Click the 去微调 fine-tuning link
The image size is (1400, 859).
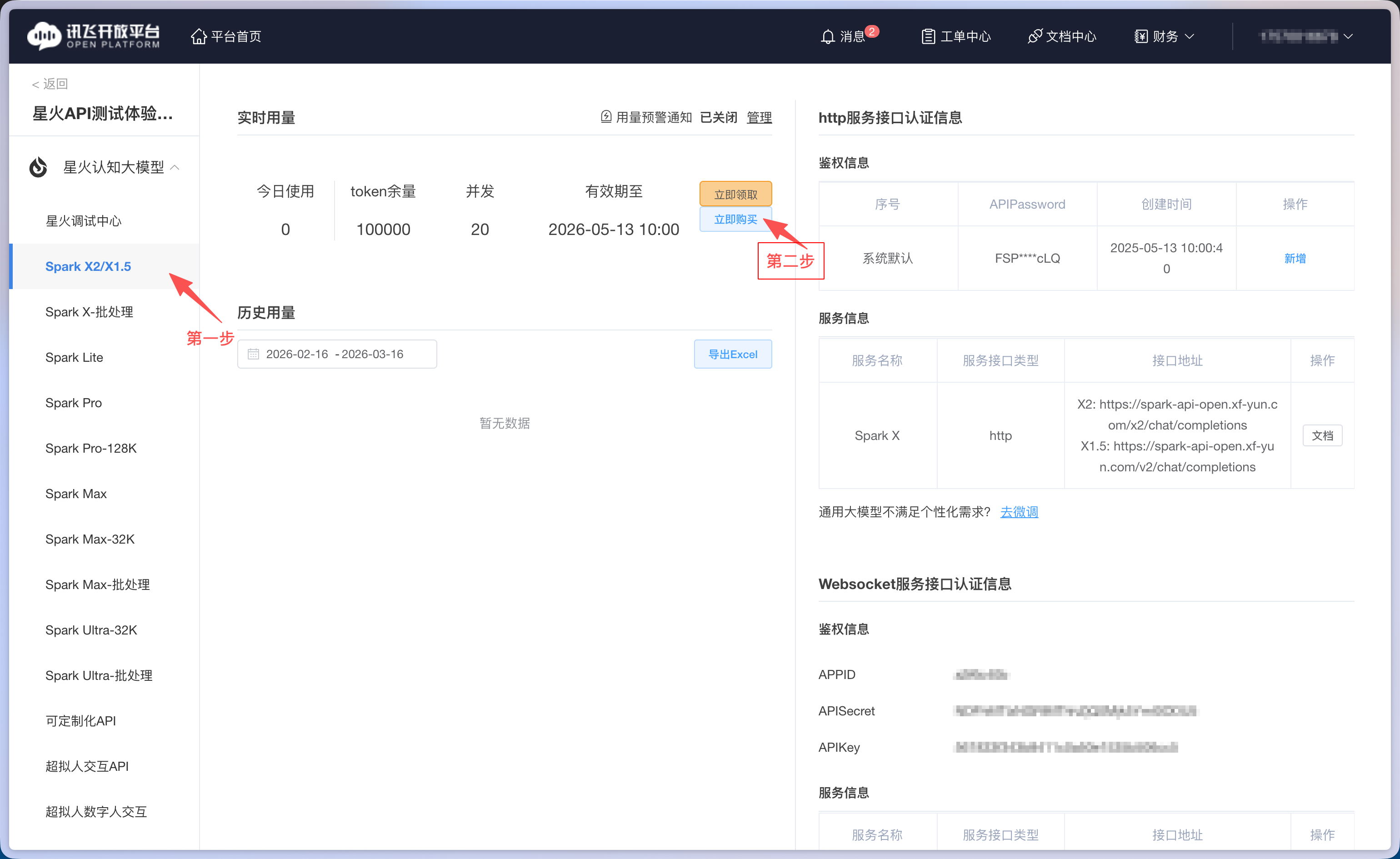pos(1019,512)
